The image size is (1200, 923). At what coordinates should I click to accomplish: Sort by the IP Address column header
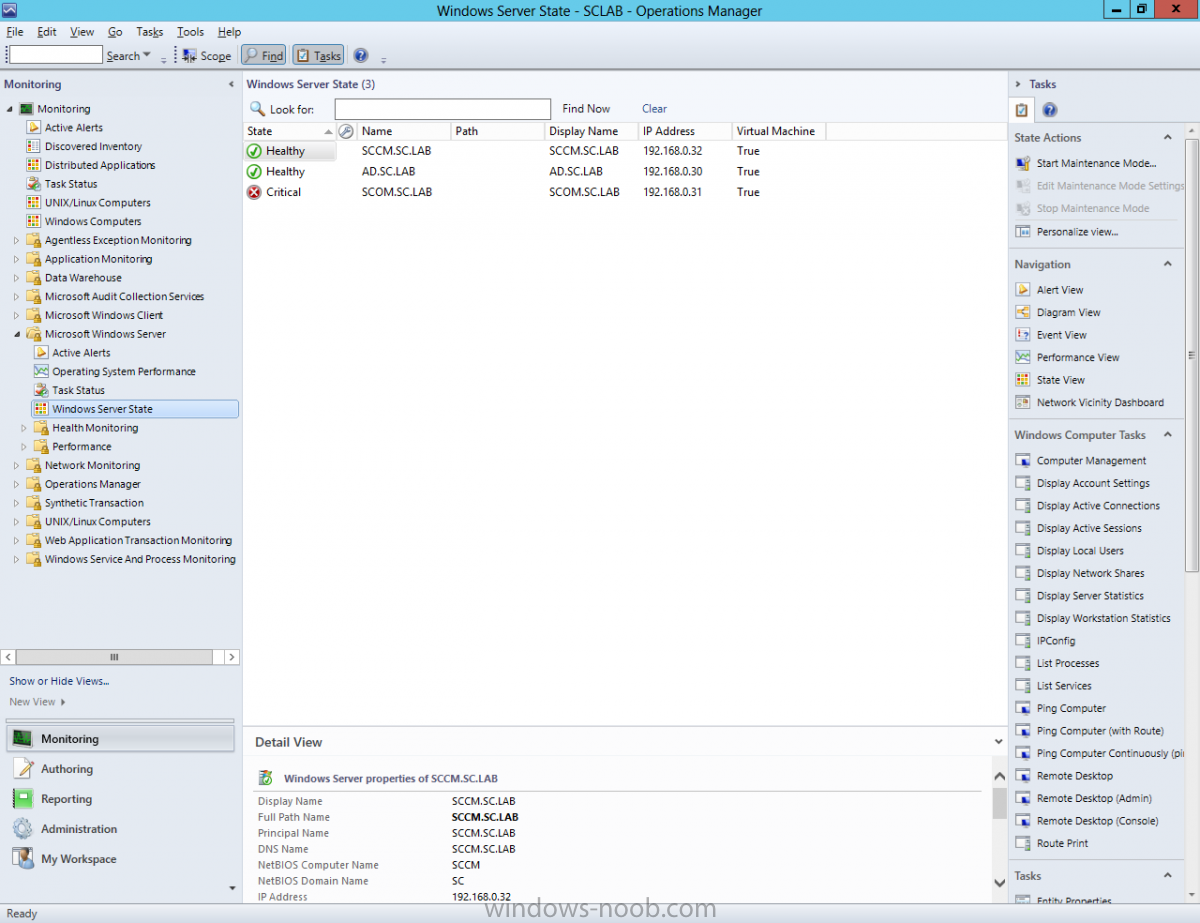pos(684,131)
